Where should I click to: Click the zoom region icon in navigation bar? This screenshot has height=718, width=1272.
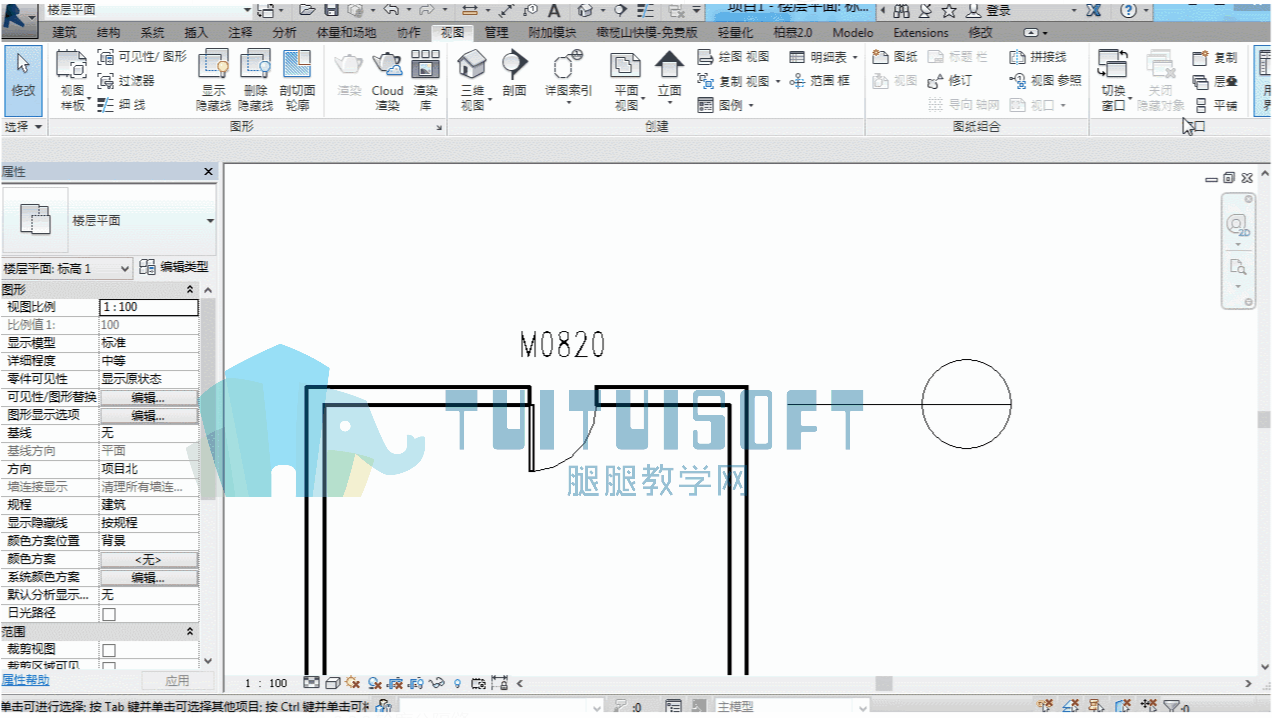click(1238, 267)
